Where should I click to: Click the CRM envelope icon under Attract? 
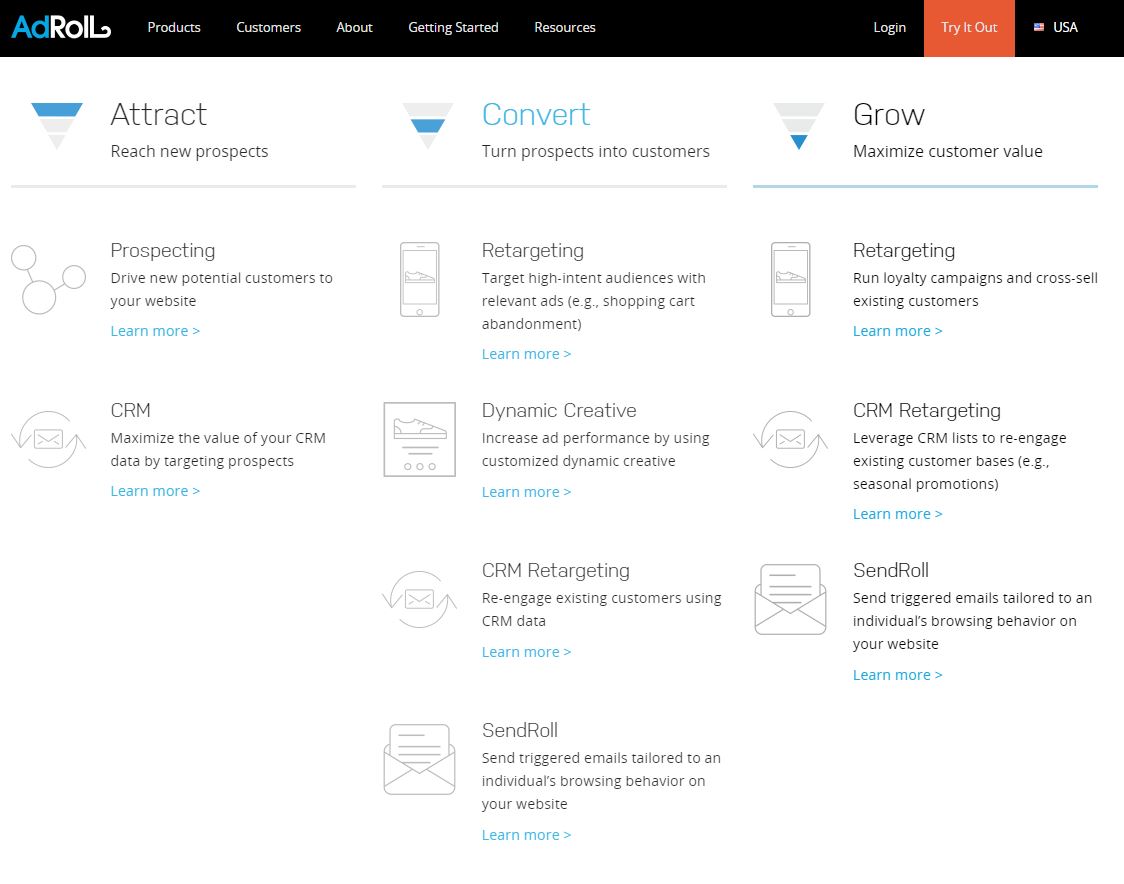click(x=47, y=439)
